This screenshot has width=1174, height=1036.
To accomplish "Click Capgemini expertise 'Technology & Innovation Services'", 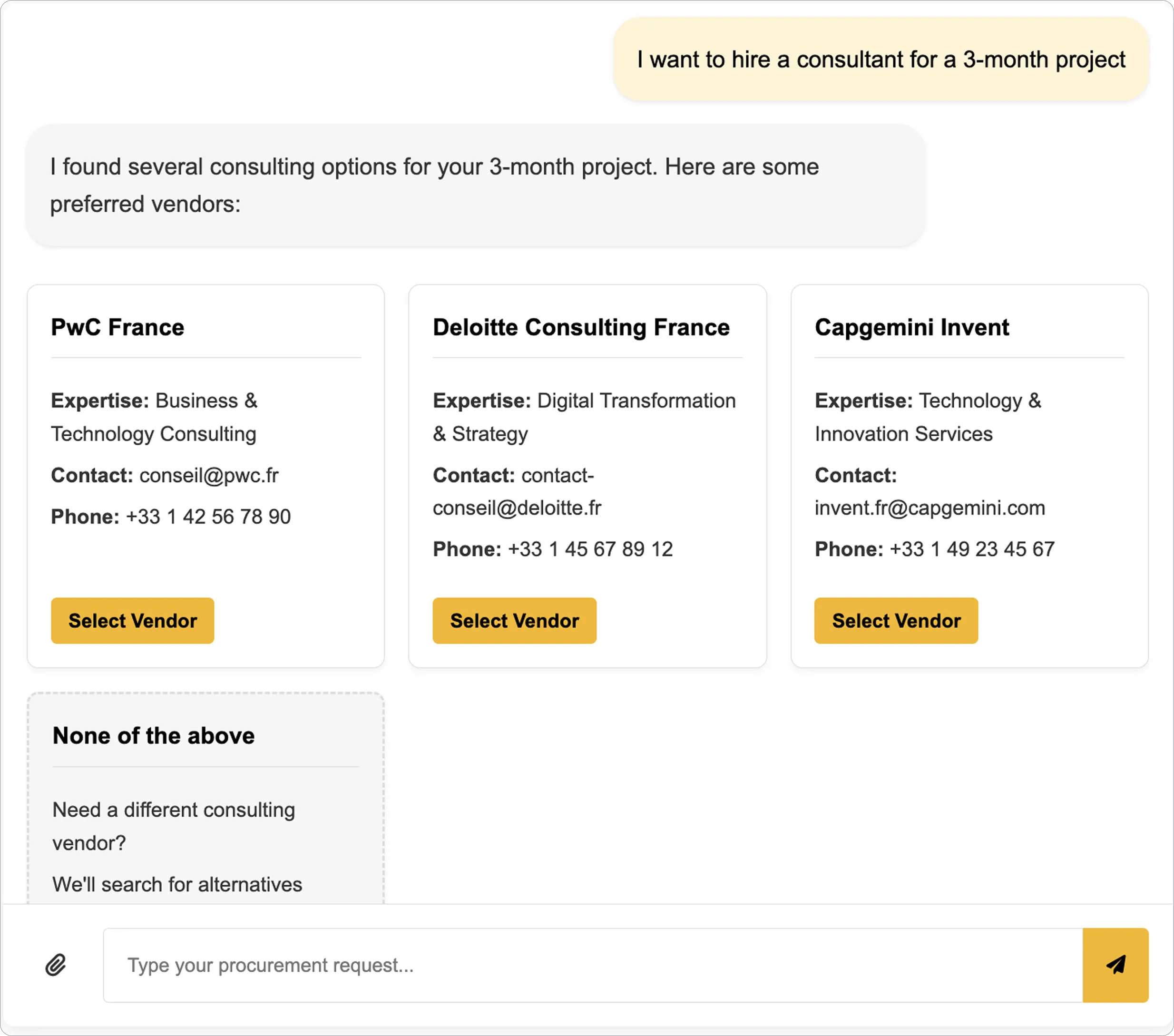I will (x=928, y=417).
